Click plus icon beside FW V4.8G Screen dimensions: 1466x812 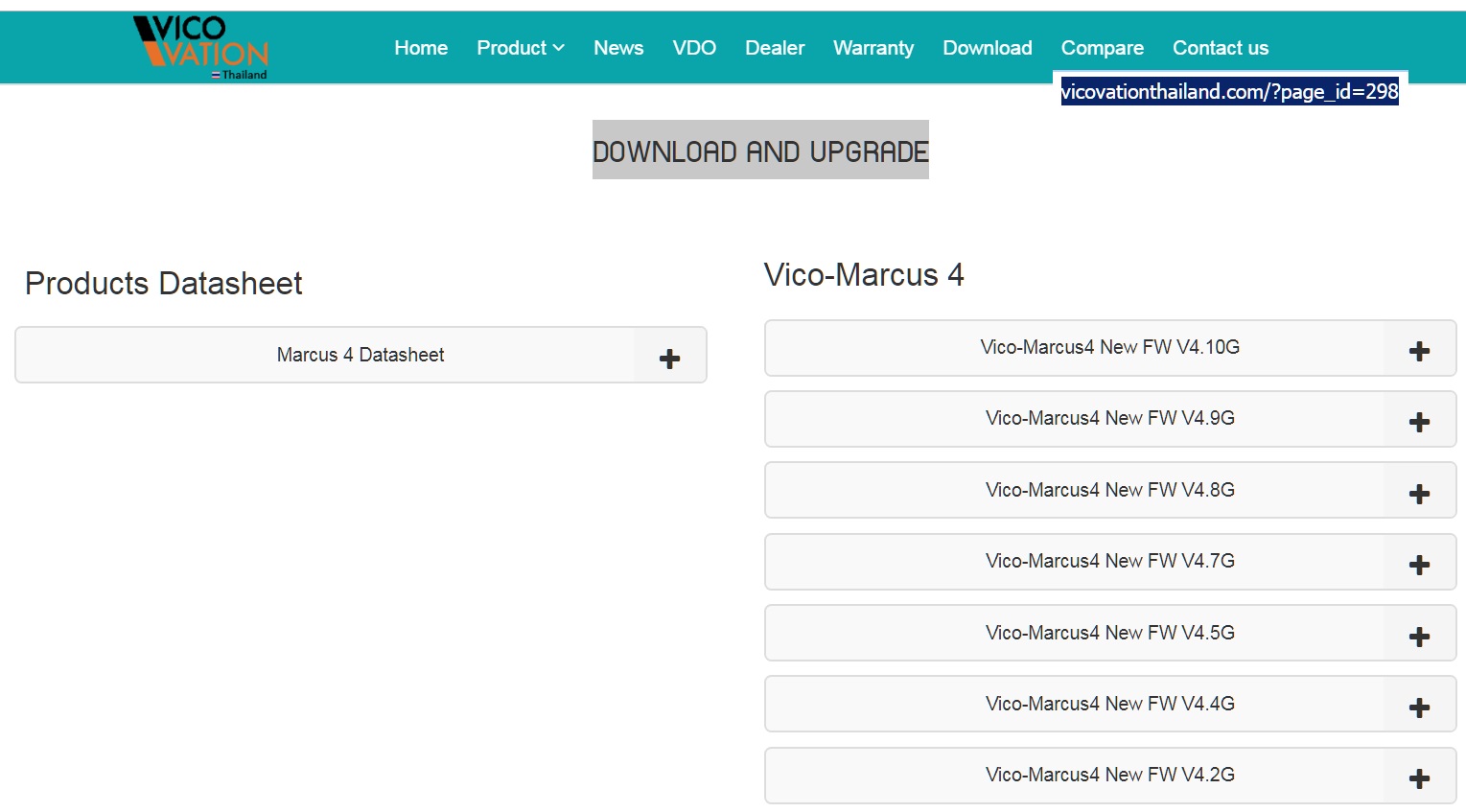(x=1419, y=494)
